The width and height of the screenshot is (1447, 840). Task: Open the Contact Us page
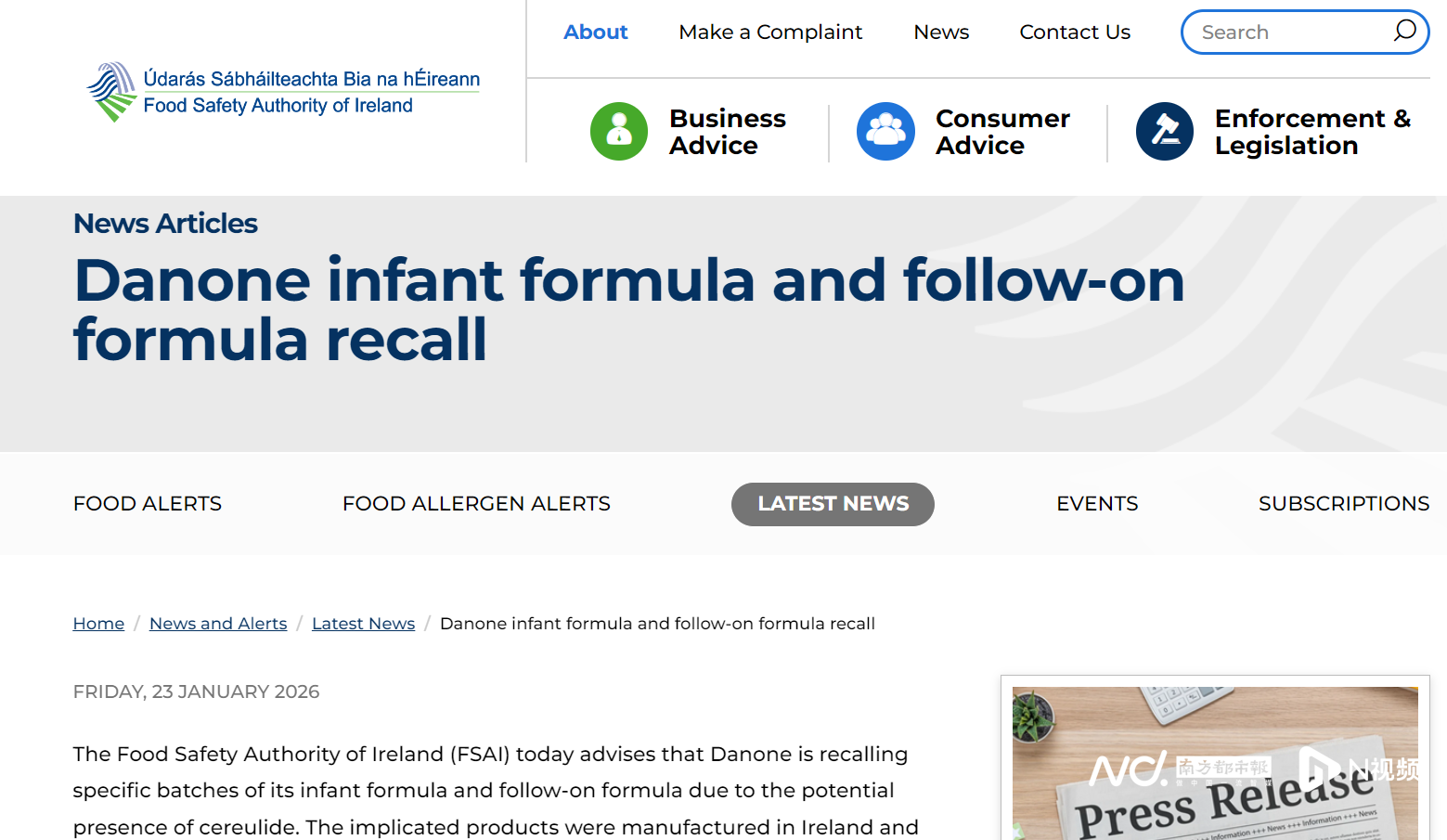click(1075, 32)
